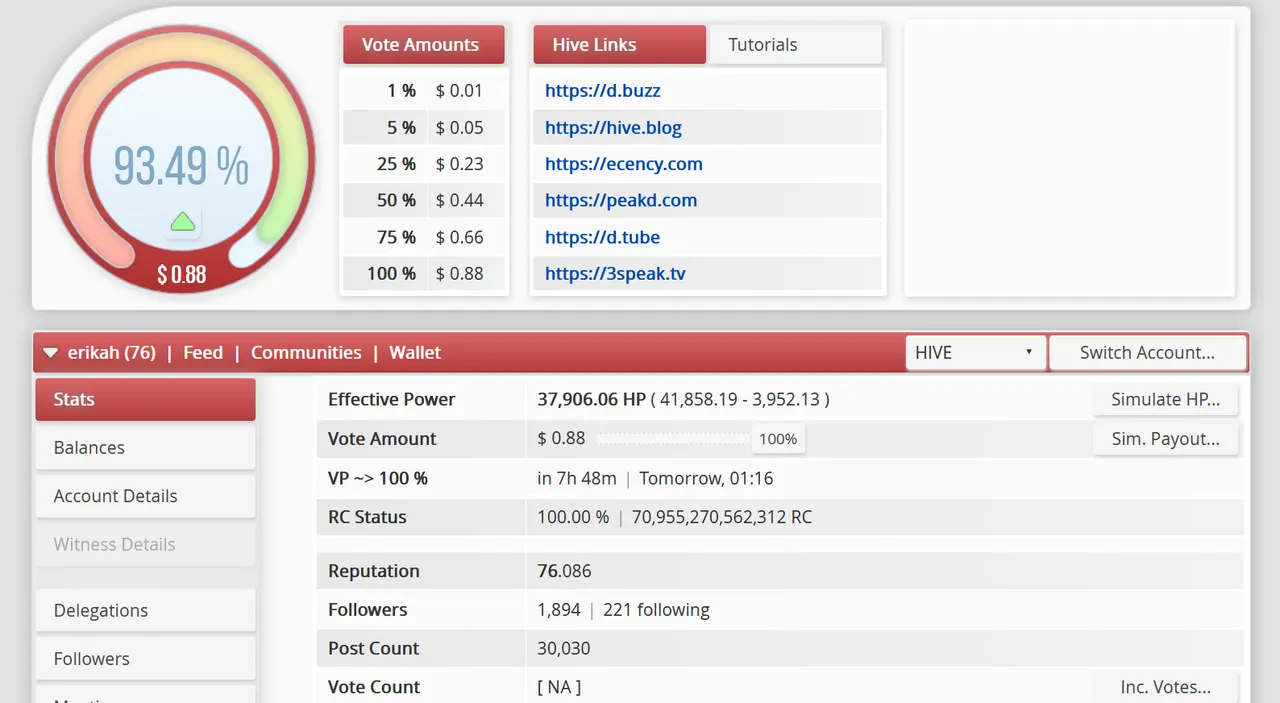Open the Vote Amounts tab
Screen dimensions: 1280x703
[x=423, y=45]
